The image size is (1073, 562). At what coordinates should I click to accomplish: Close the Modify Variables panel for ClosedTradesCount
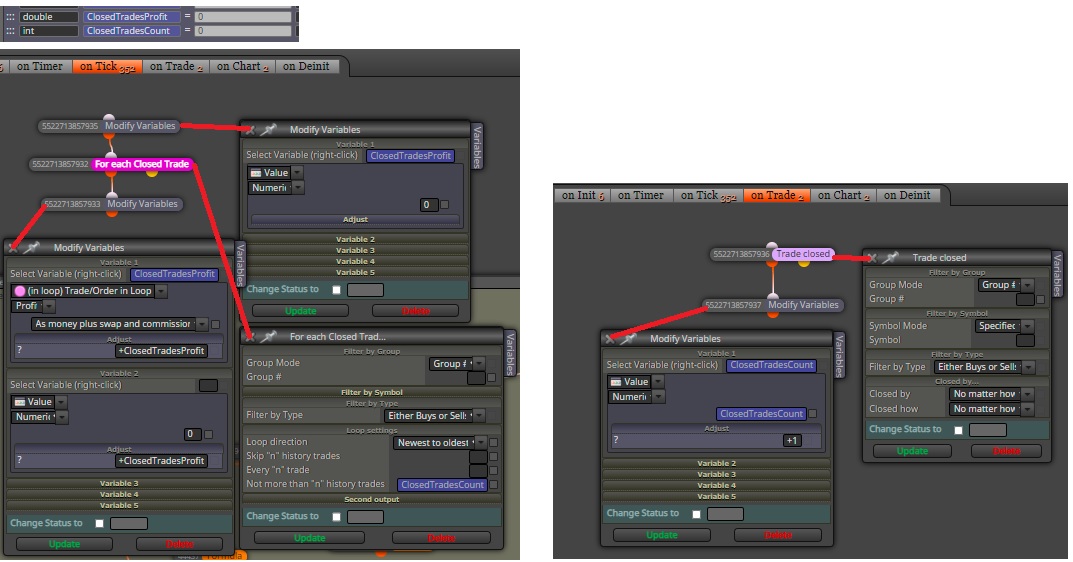610,339
